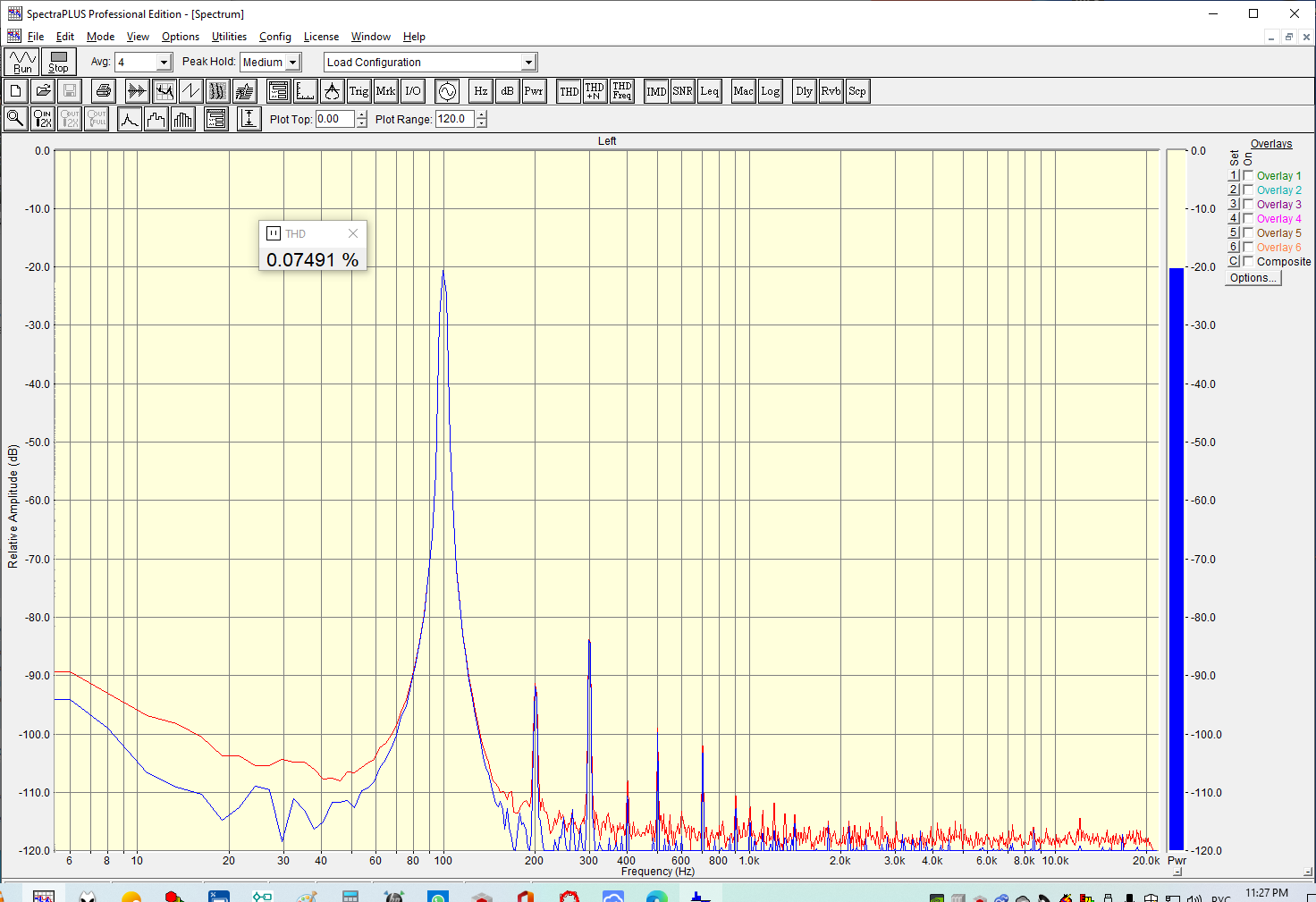Viewport: 1316px width, 902px height.
Task: Open the signal generator sine wave icon
Action: [x=447, y=91]
